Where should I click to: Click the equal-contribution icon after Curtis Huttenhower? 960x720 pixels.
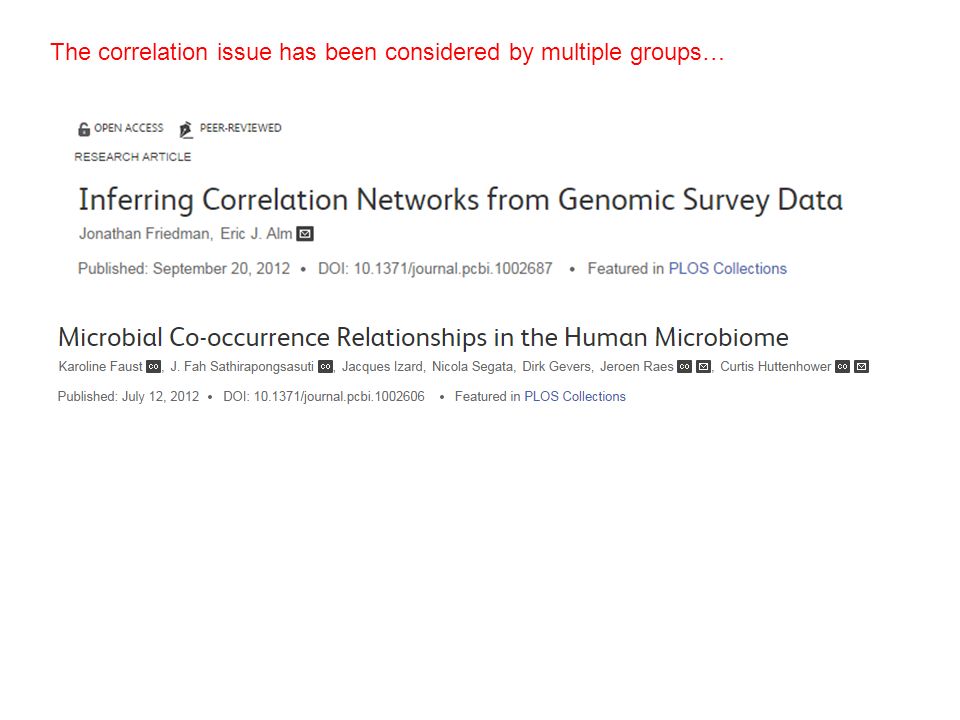[x=842, y=367]
